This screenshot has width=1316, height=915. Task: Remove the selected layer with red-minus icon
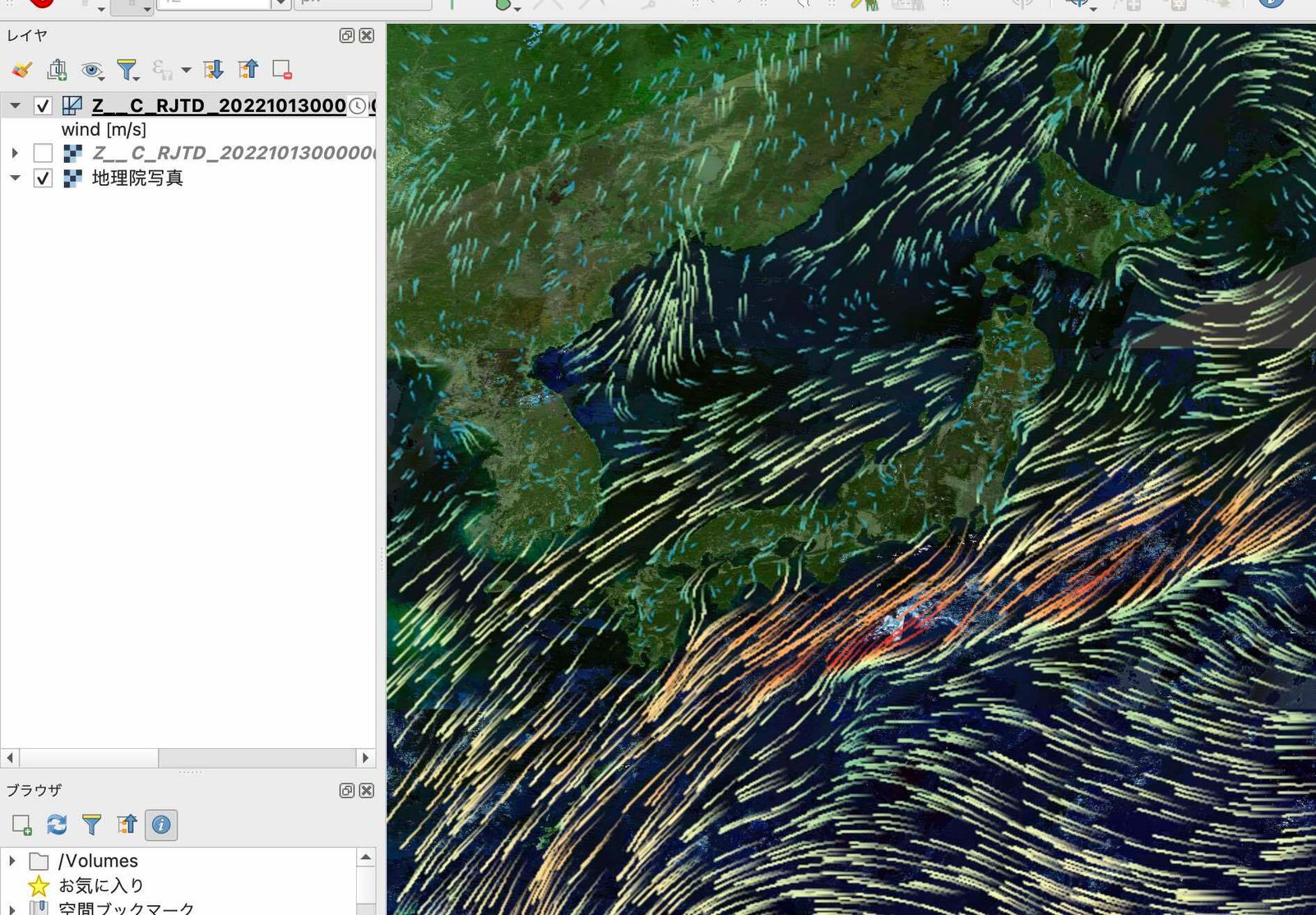point(282,70)
